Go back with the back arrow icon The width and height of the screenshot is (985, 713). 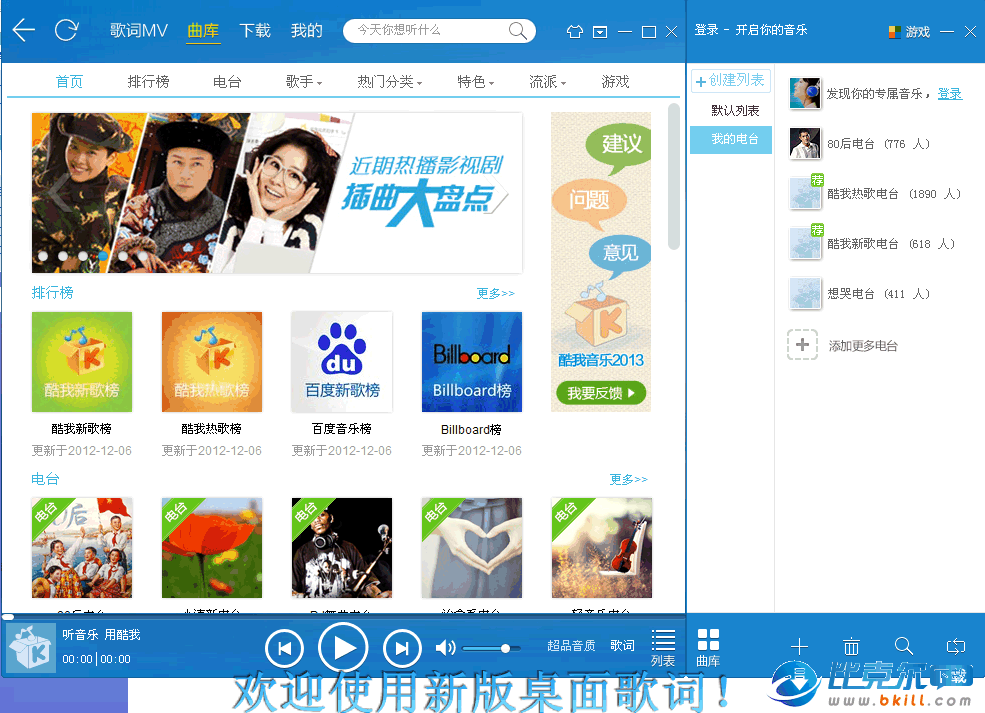point(23,30)
